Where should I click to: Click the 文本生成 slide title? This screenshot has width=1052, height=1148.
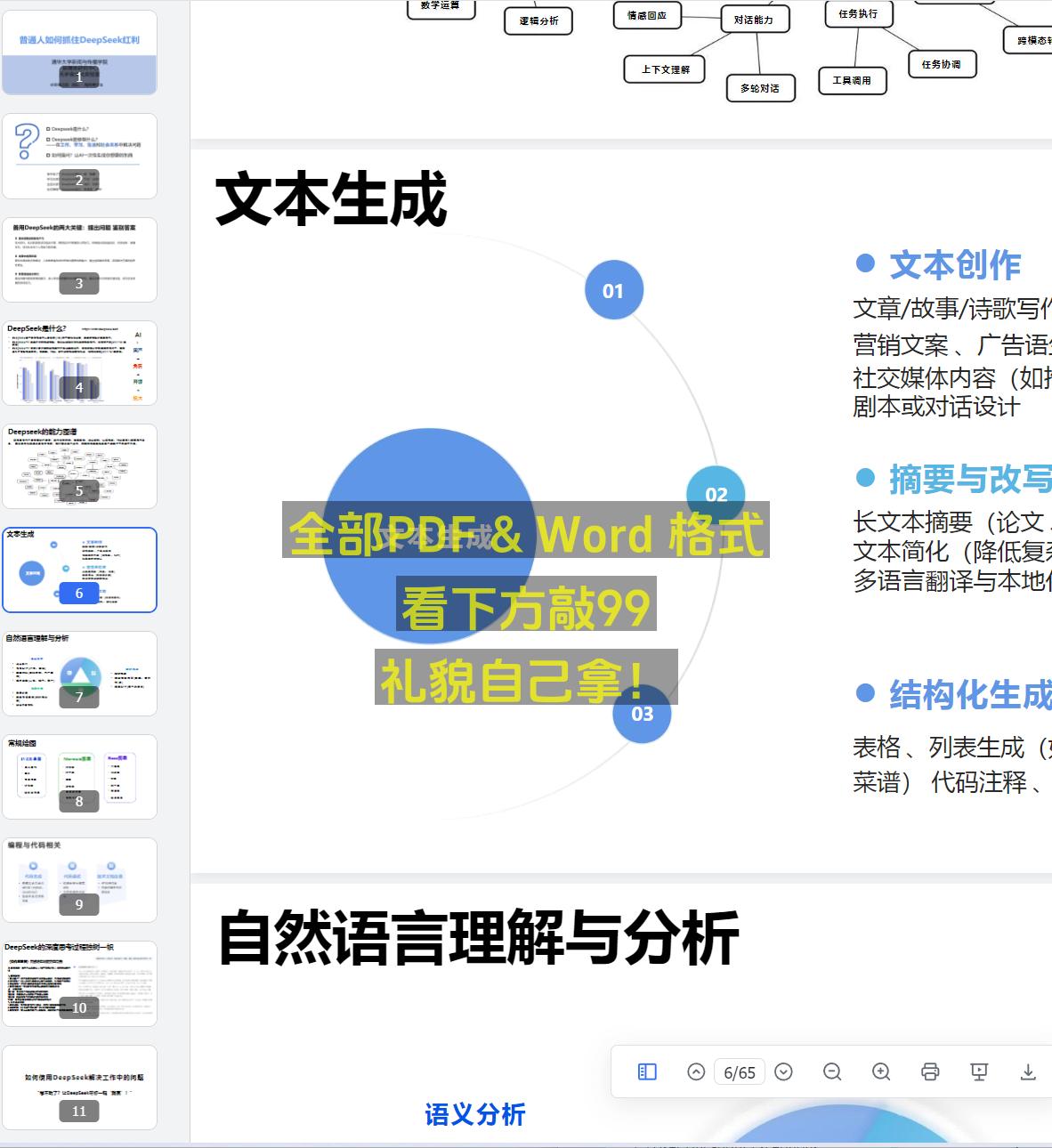point(331,199)
